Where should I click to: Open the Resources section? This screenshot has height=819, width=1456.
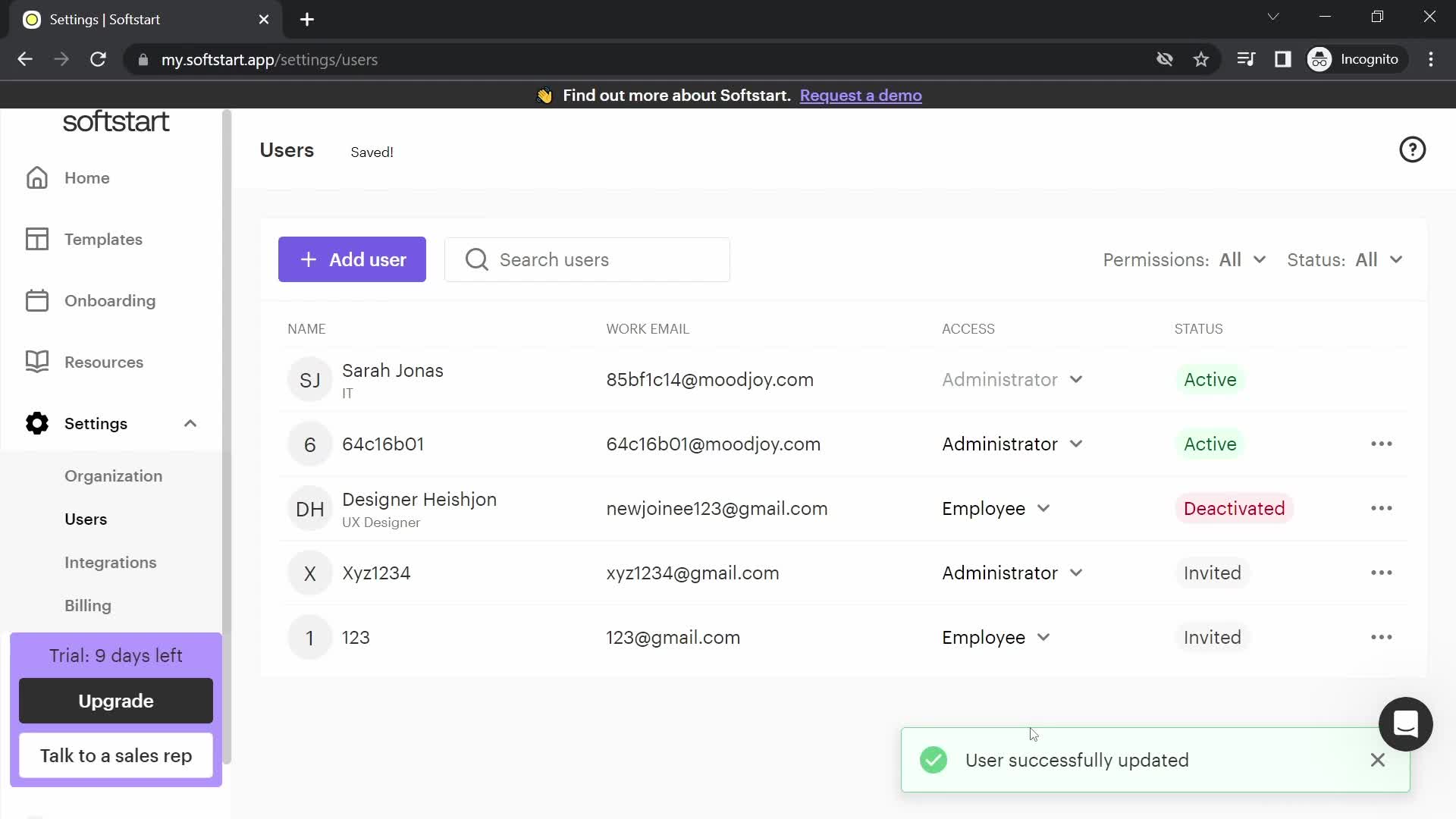tap(104, 362)
